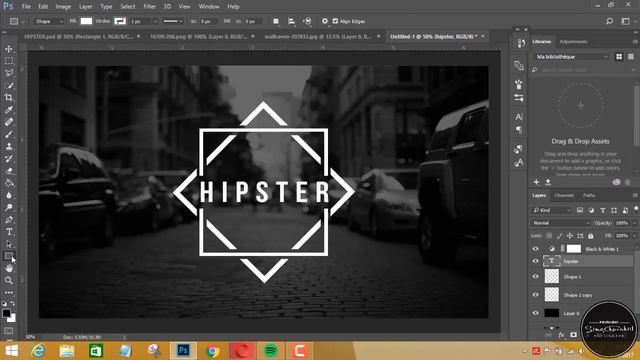Select the Pen tool
640x360 pixels.
tap(9, 220)
